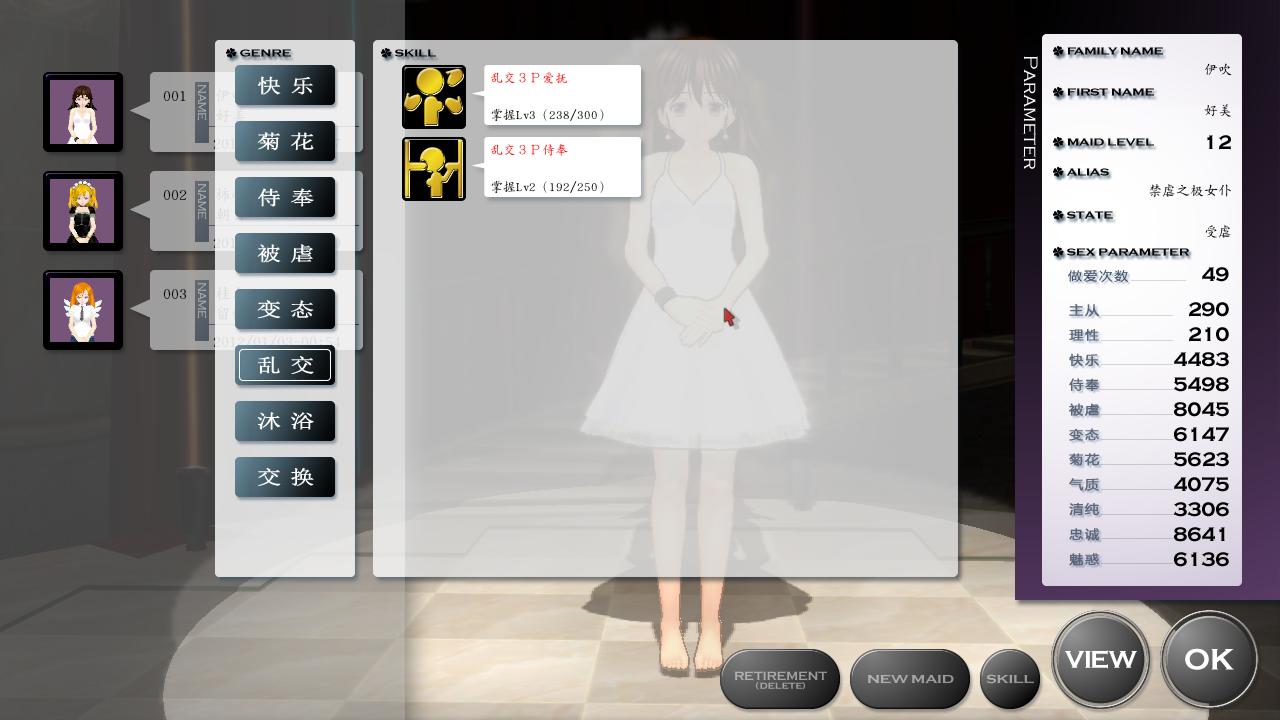Choose the 变态 genre button
This screenshot has height=720, width=1280.
click(285, 310)
